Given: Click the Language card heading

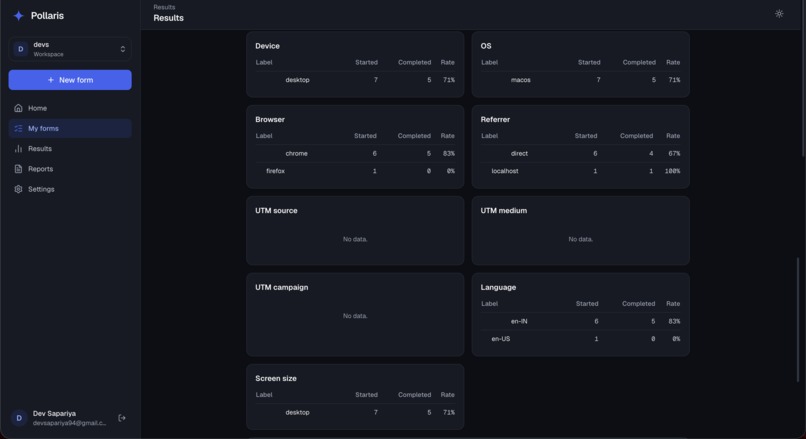Looking at the screenshot, I should [x=498, y=287].
